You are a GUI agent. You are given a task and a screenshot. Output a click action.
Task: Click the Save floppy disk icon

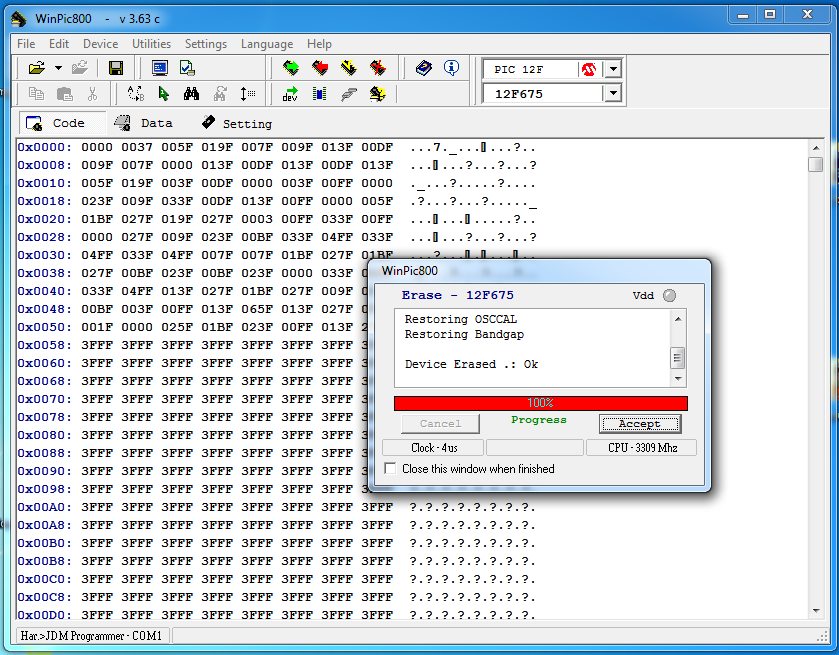[x=116, y=68]
